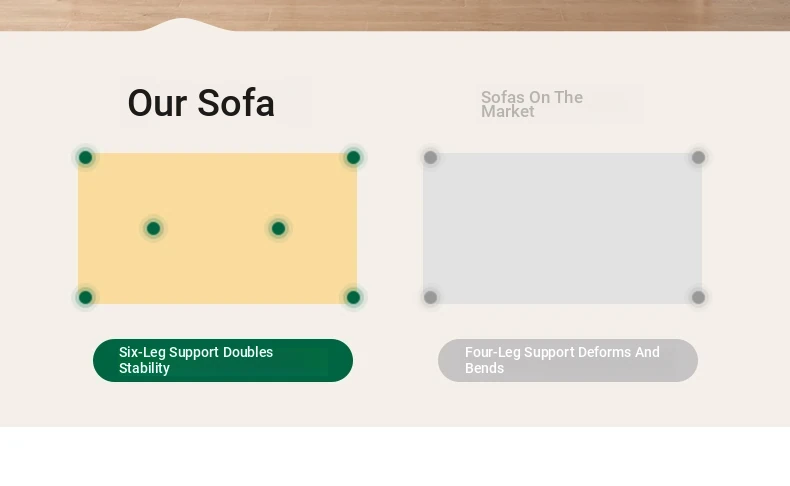
Task: Click the center-left green leg dot
Action: [154, 229]
